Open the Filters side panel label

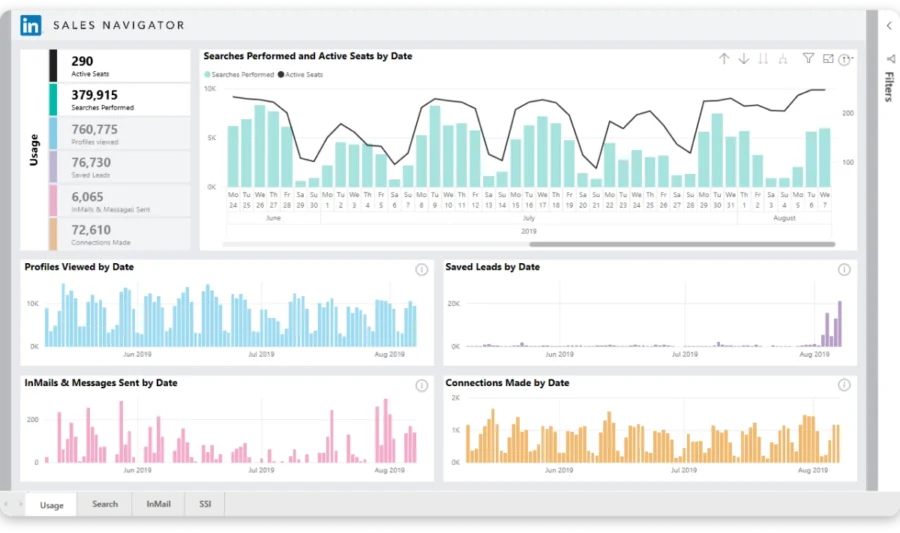(889, 86)
